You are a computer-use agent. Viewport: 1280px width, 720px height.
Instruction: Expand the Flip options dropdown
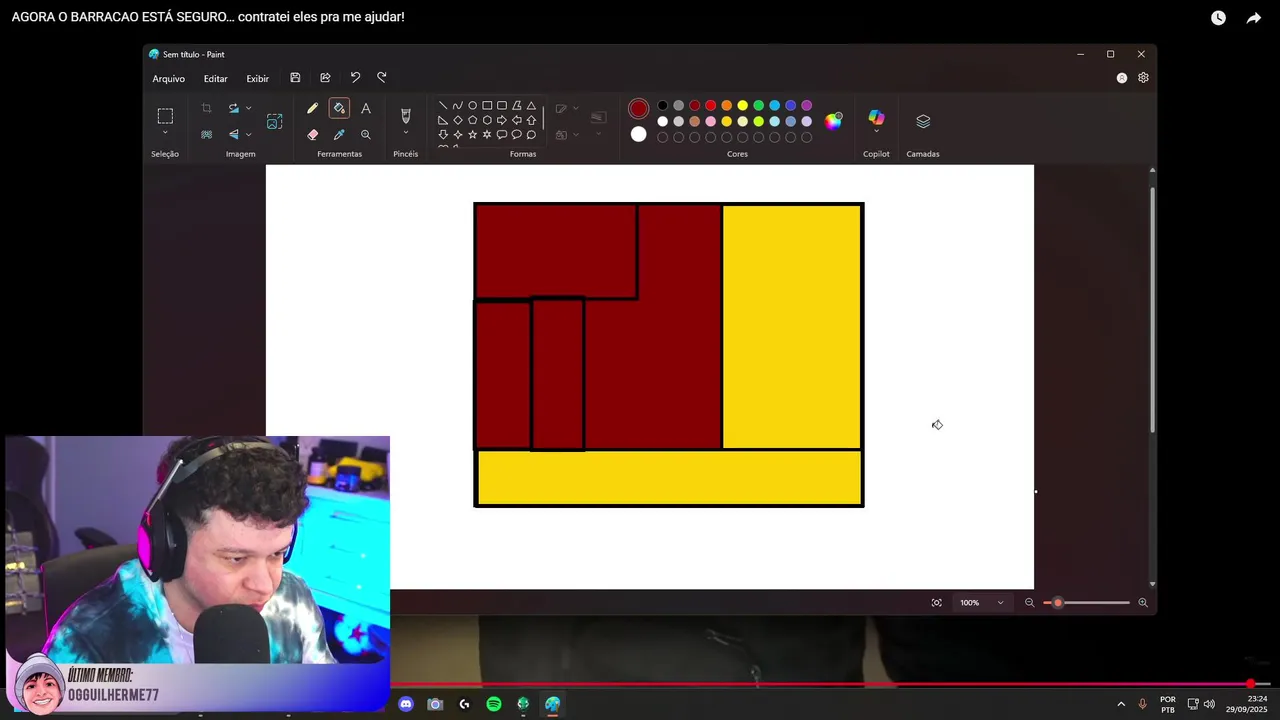(x=248, y=134)
